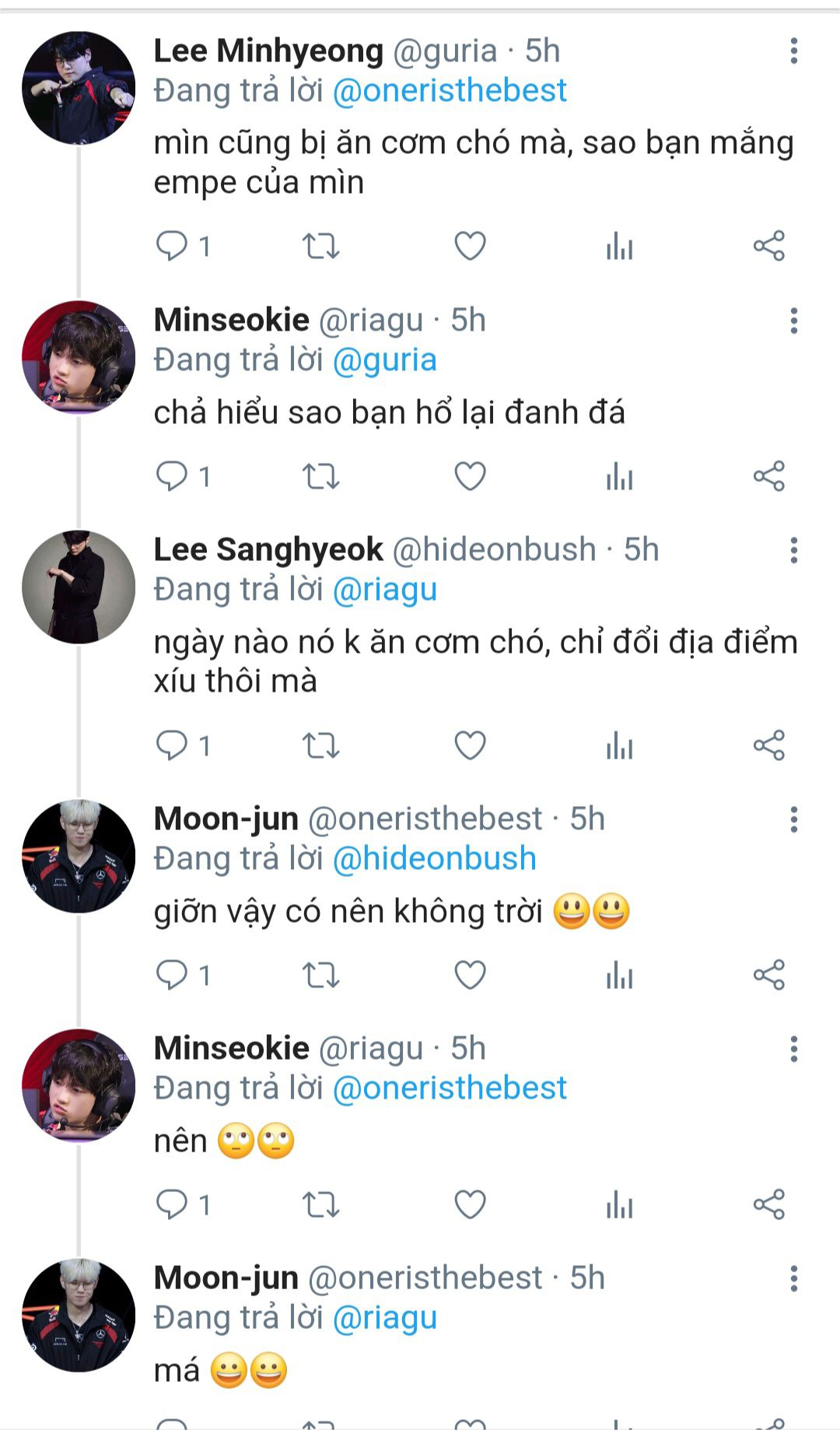Share Lee Minhyeong's tweet

(769, 247)
